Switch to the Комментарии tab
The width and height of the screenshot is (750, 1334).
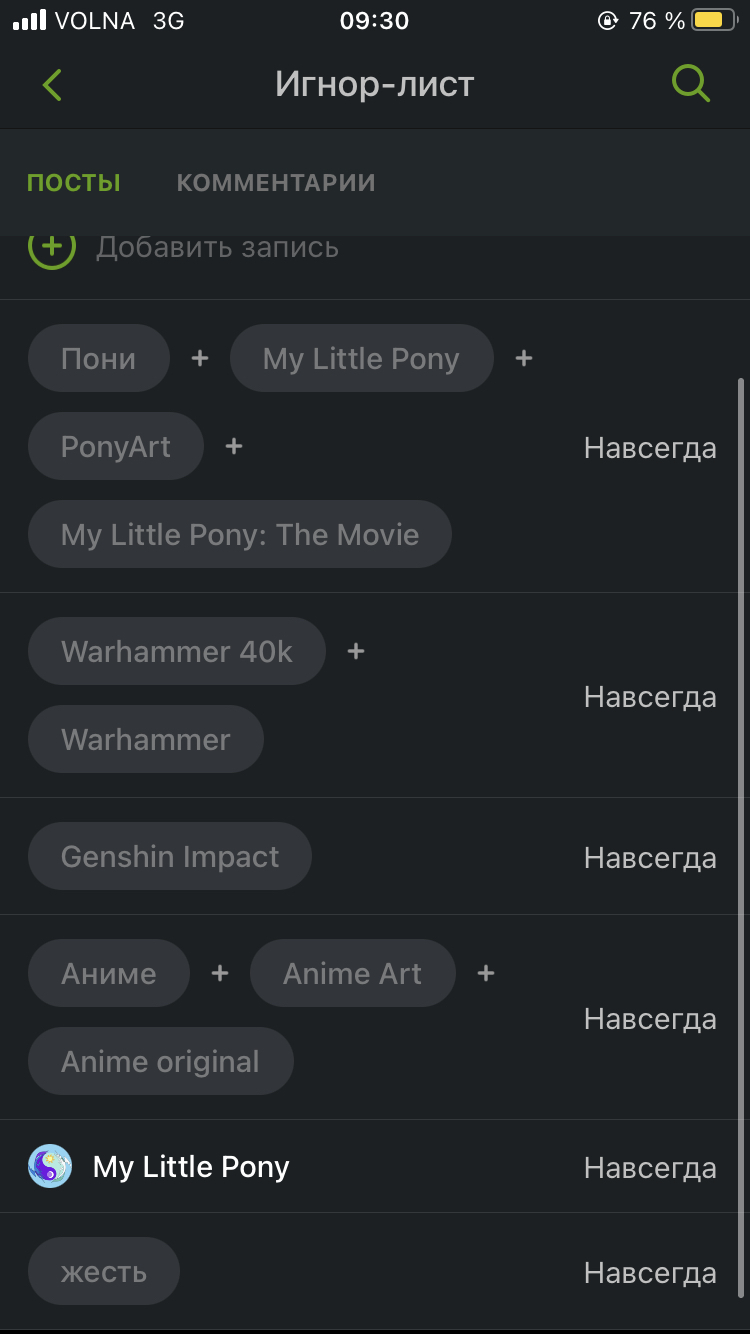pyautogui.click(x=276, y=183)
